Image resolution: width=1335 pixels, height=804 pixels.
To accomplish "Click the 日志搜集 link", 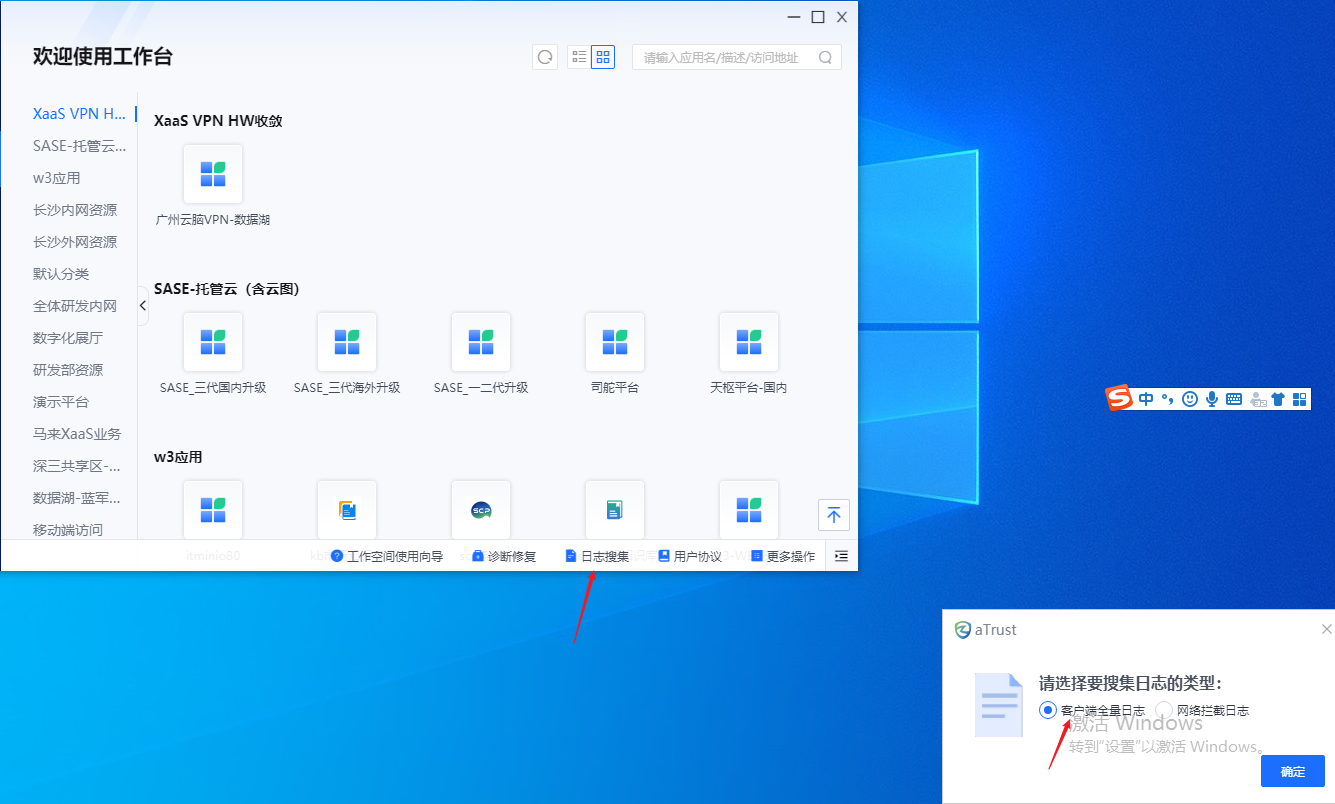I will pyautogui.click(x=597, y=556).
